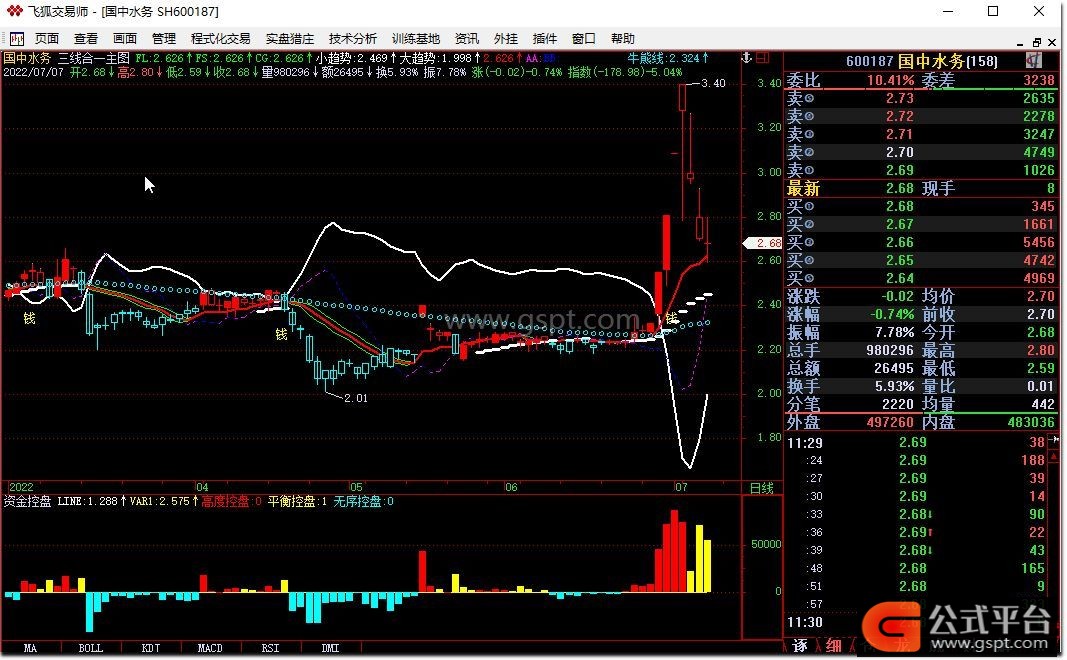Image resolution: width=1067 pixels, height=660 pixels.
Task: Open the 技术分析 menu
Action: (352, 39)
